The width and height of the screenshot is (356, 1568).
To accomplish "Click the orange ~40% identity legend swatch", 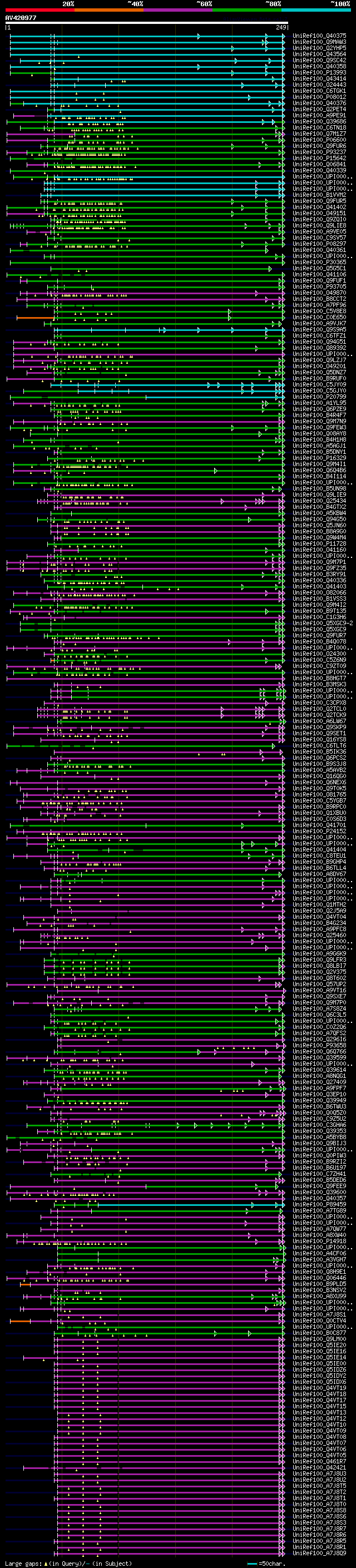I will (x=109, y=10).
